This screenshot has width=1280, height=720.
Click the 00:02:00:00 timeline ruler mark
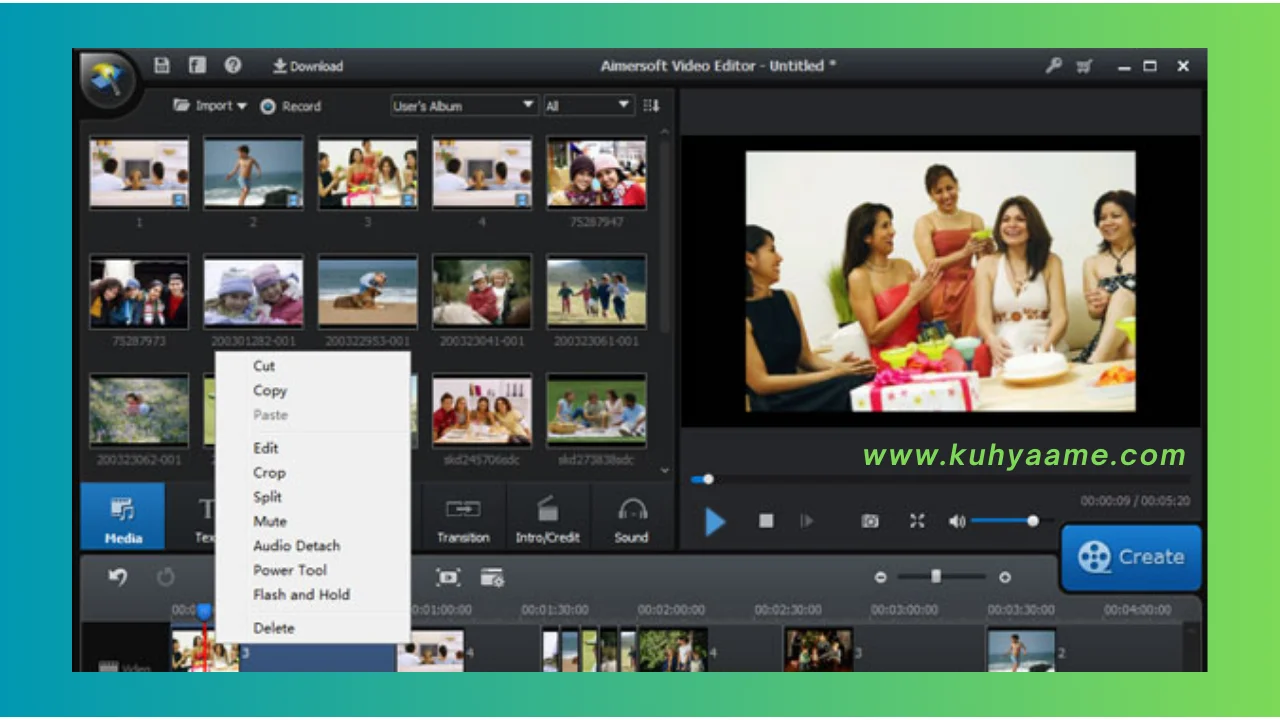pyautogui.click(x=672, y=609)
